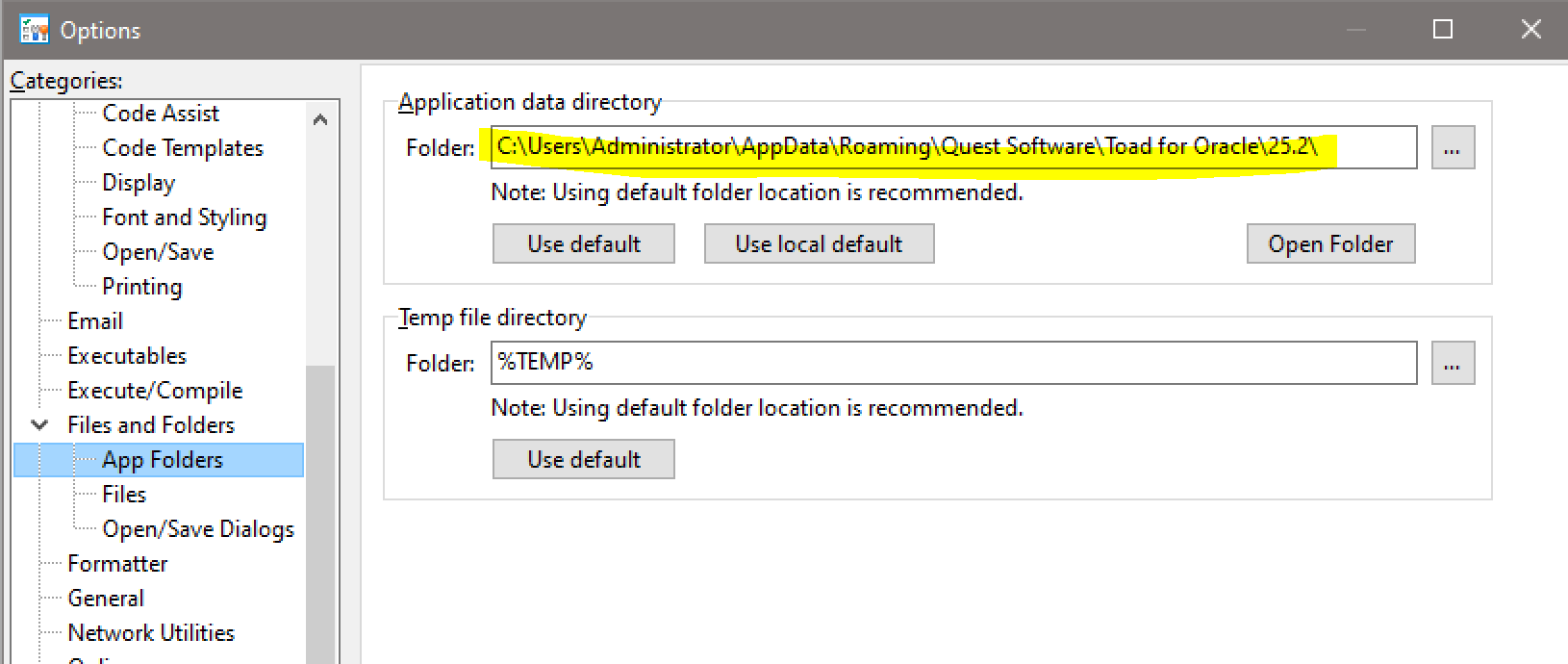Select Open/Save Dialogs category

[x=198, y=528]
